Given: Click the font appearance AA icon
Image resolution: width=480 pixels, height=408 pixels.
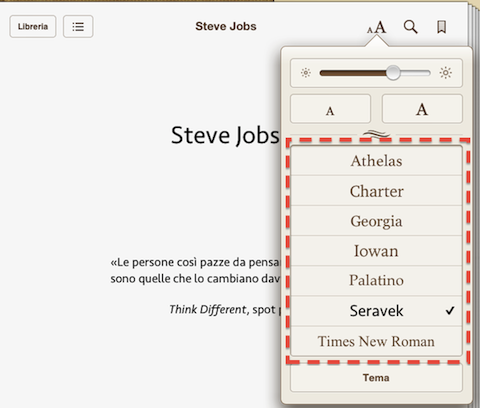Looking at the screenshot, I should click(377, 27).
